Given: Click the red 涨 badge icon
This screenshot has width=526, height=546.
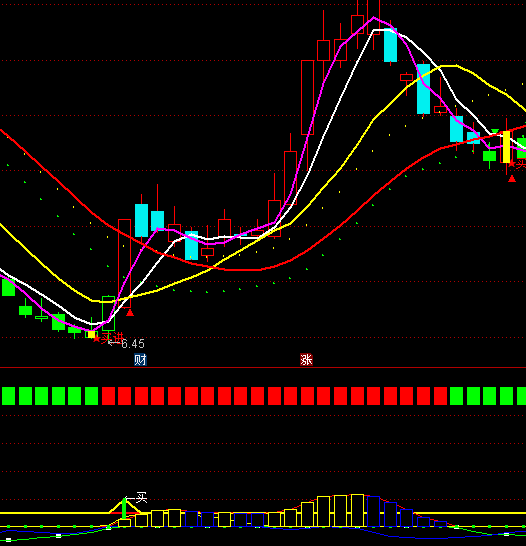Looking at the screenshot, I should (x=306, y=360).
